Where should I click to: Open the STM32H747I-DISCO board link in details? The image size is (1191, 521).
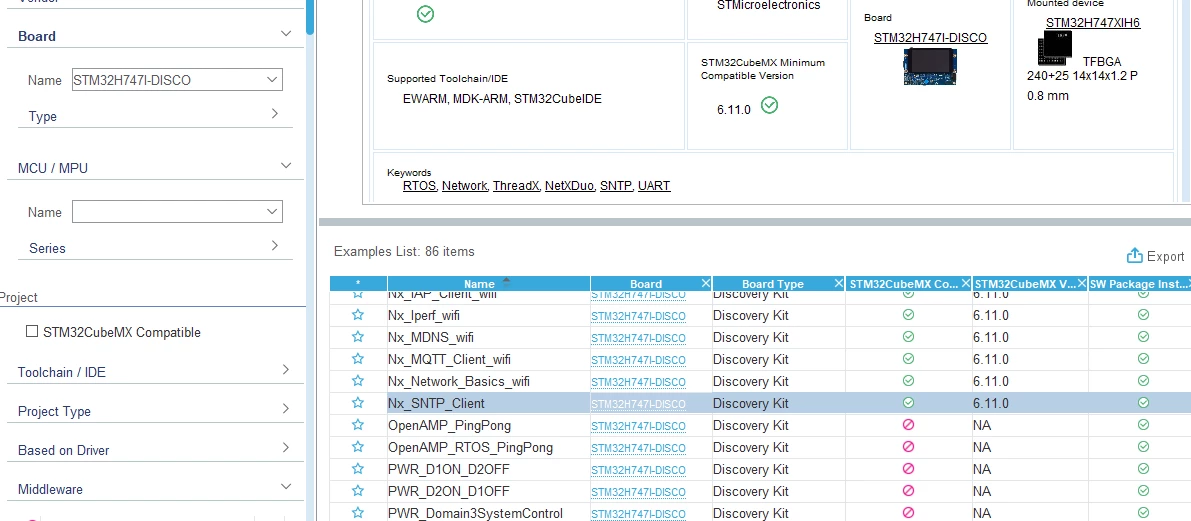coord(930,37)
